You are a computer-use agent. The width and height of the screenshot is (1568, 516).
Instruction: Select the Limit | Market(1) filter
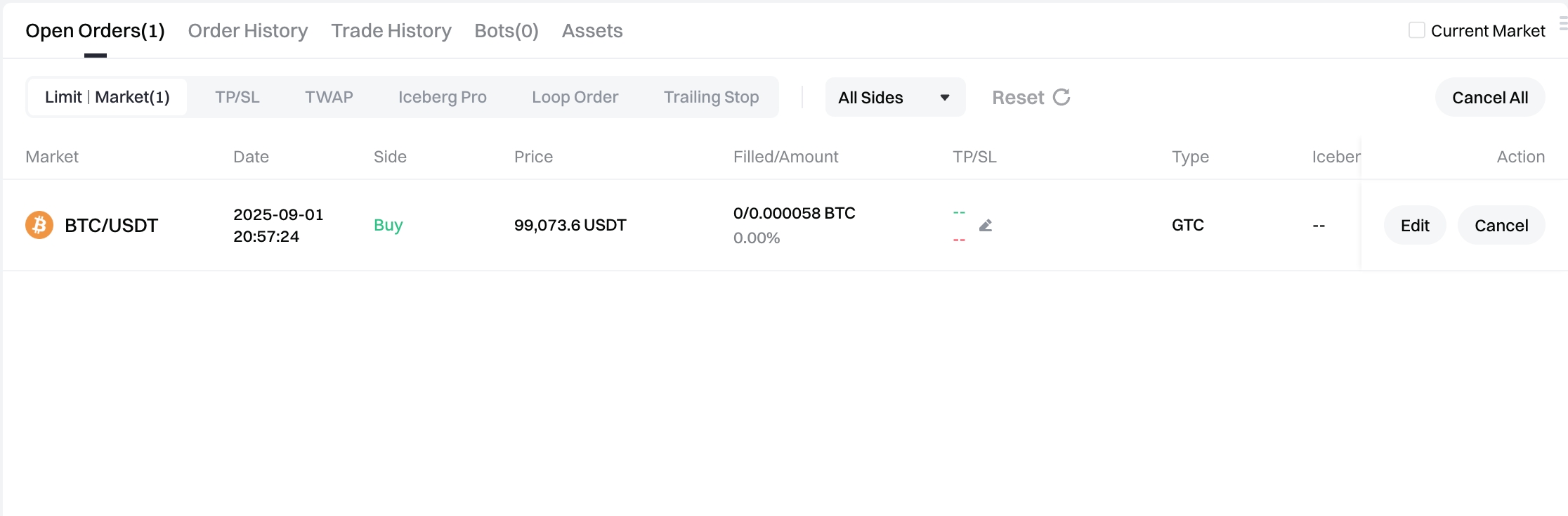coord(107,97)
